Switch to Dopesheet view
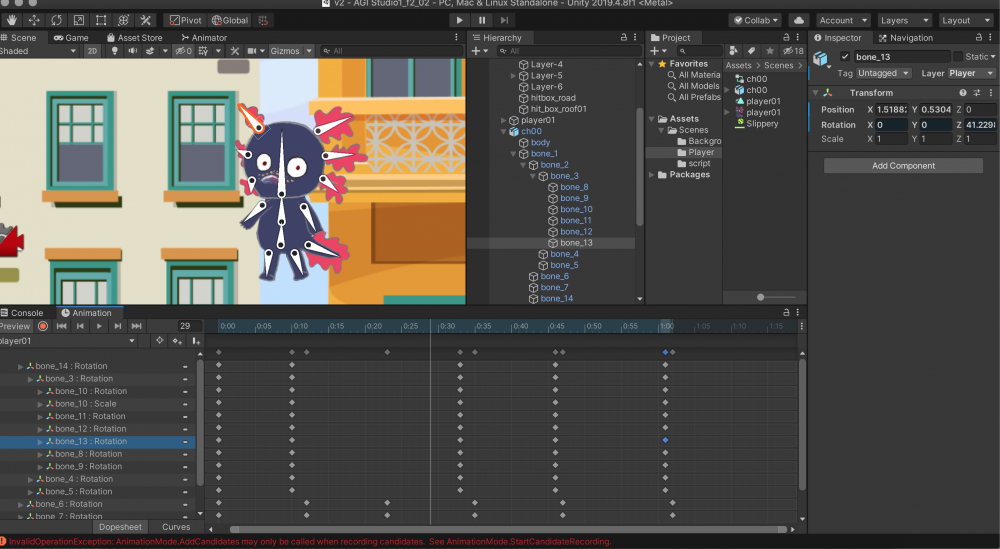The width and height of the screenshot is (1000, 549). click(x=120, y=527)
